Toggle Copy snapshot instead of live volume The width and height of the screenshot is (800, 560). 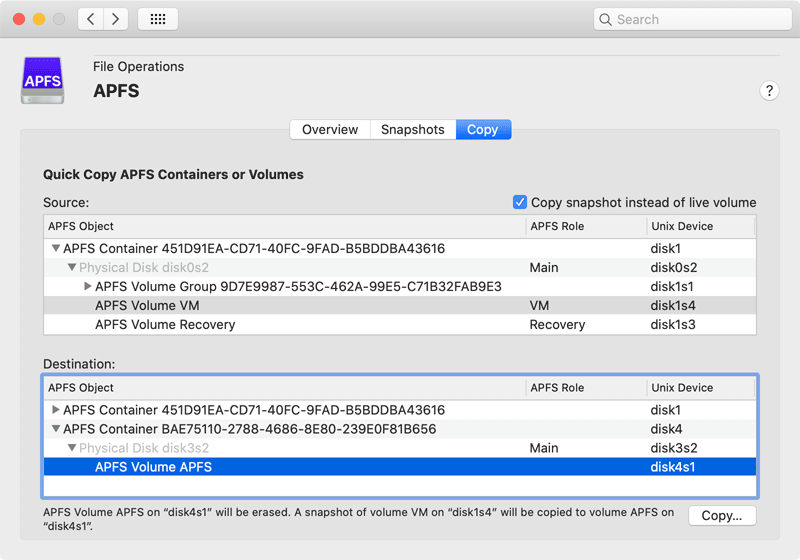click(519, 202)
